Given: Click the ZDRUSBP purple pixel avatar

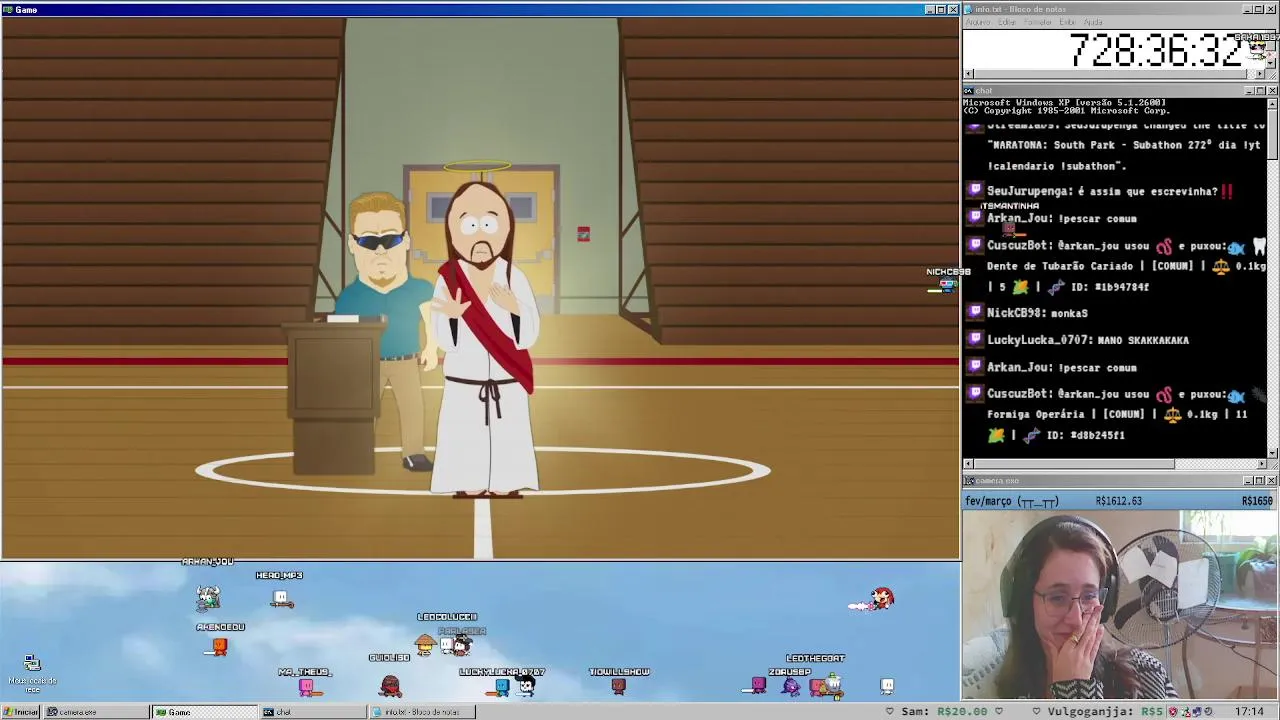Looking at the screenshot, I should tap(792, 686).
